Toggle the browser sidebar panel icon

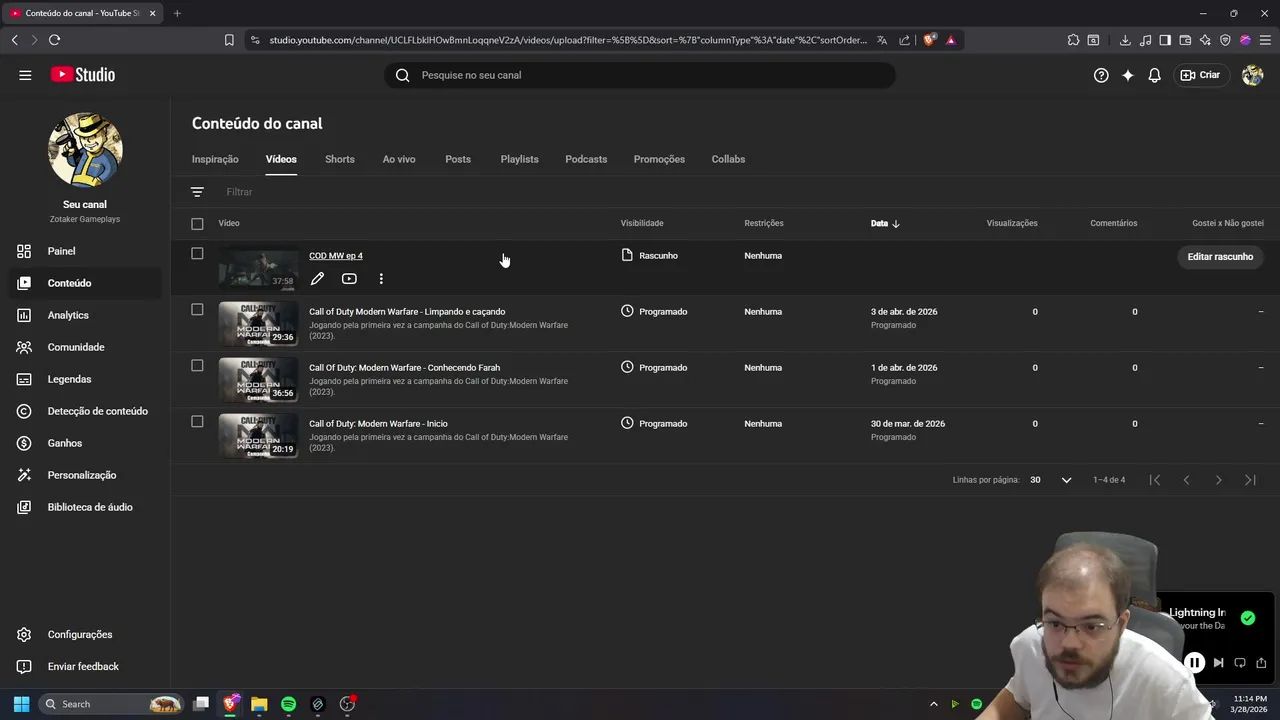tap(1165, 40)
